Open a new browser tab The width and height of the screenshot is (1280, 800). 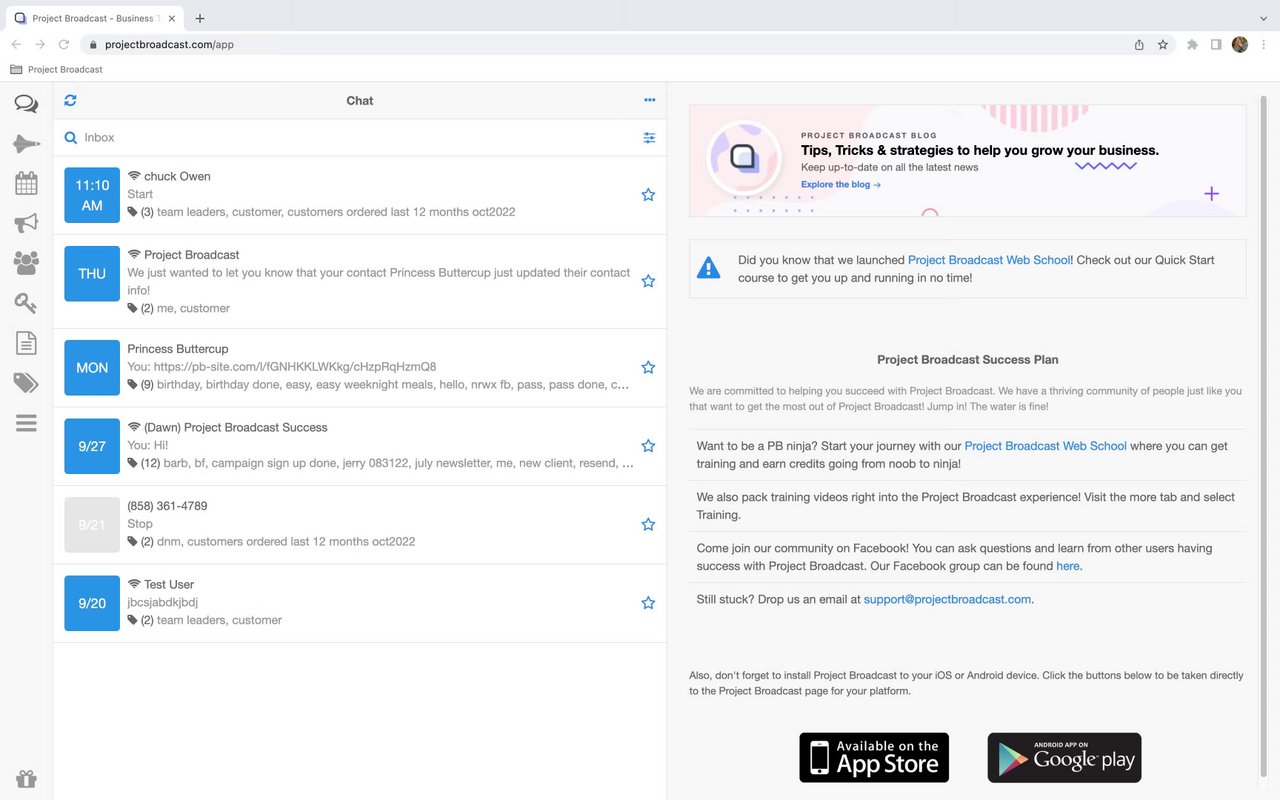200,18
